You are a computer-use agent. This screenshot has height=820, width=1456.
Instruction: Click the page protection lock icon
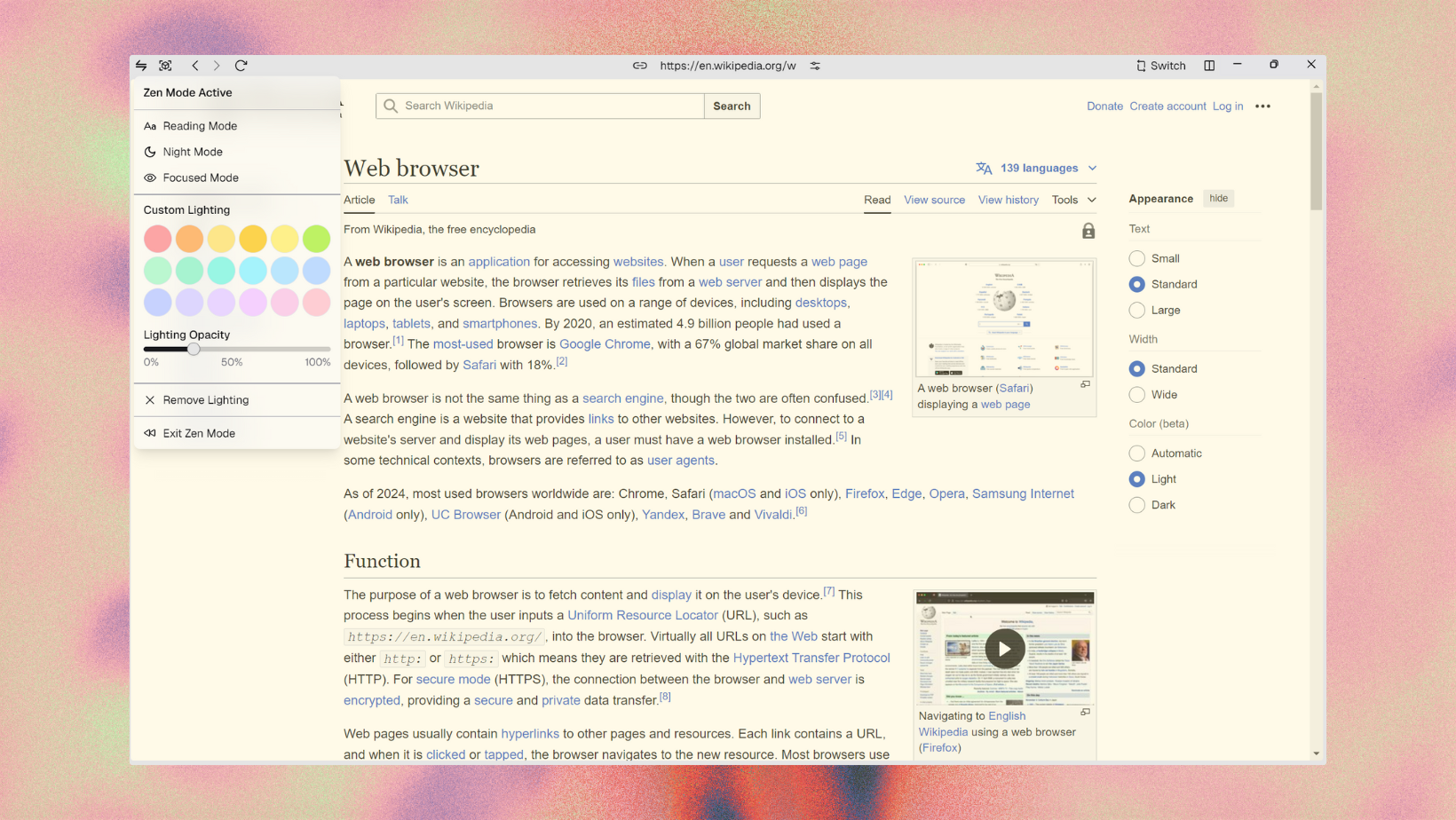coord(1088,231)
